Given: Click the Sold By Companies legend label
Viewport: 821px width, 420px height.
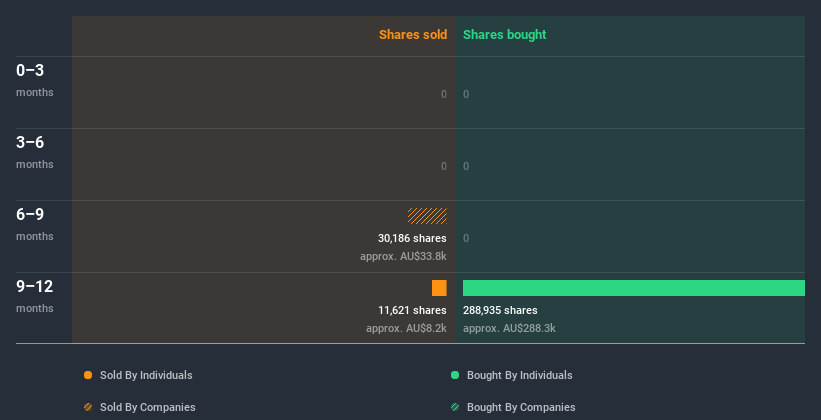Looking at the screenshot, I should click(148, 407).
